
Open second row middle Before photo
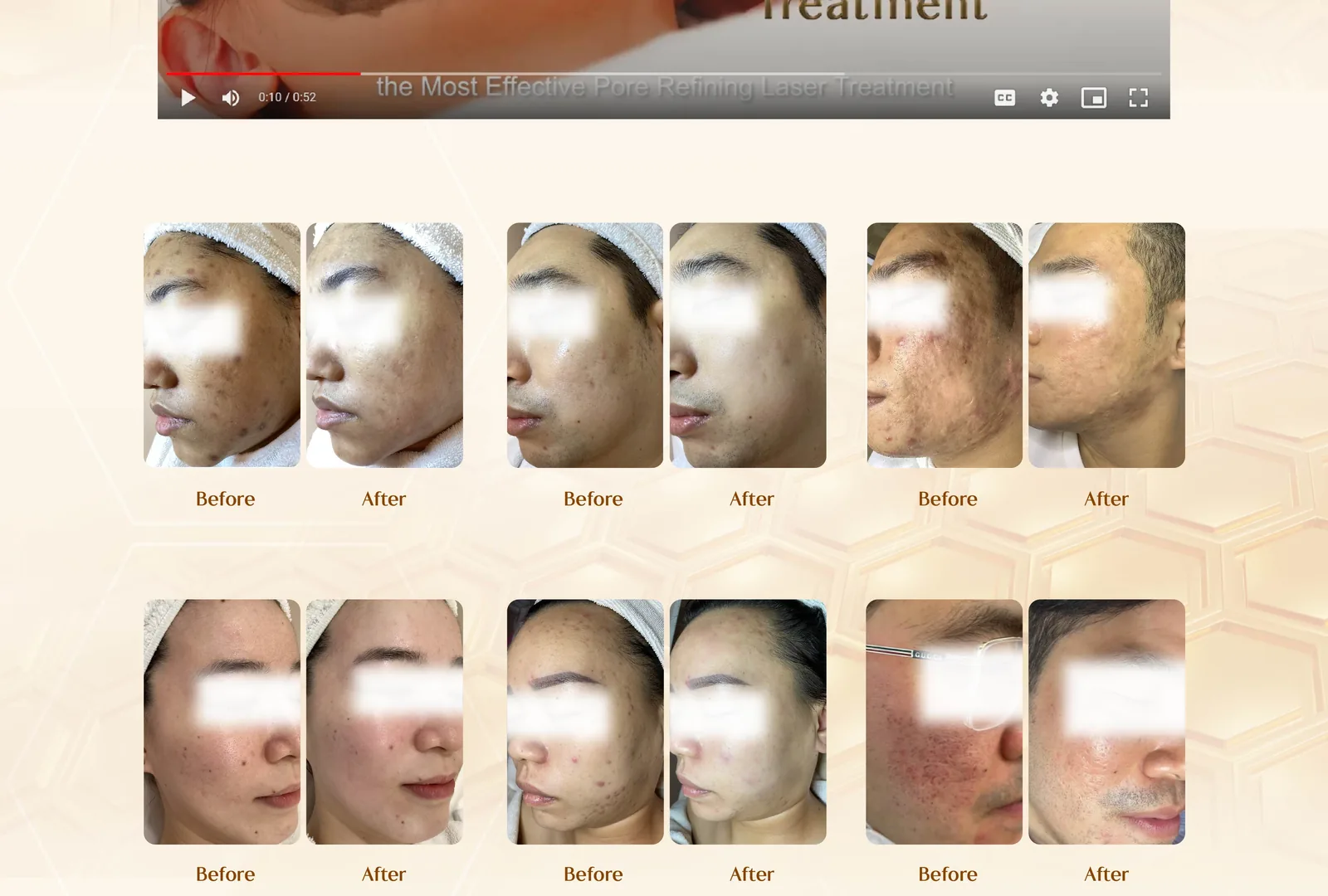(x=585, y=722)
